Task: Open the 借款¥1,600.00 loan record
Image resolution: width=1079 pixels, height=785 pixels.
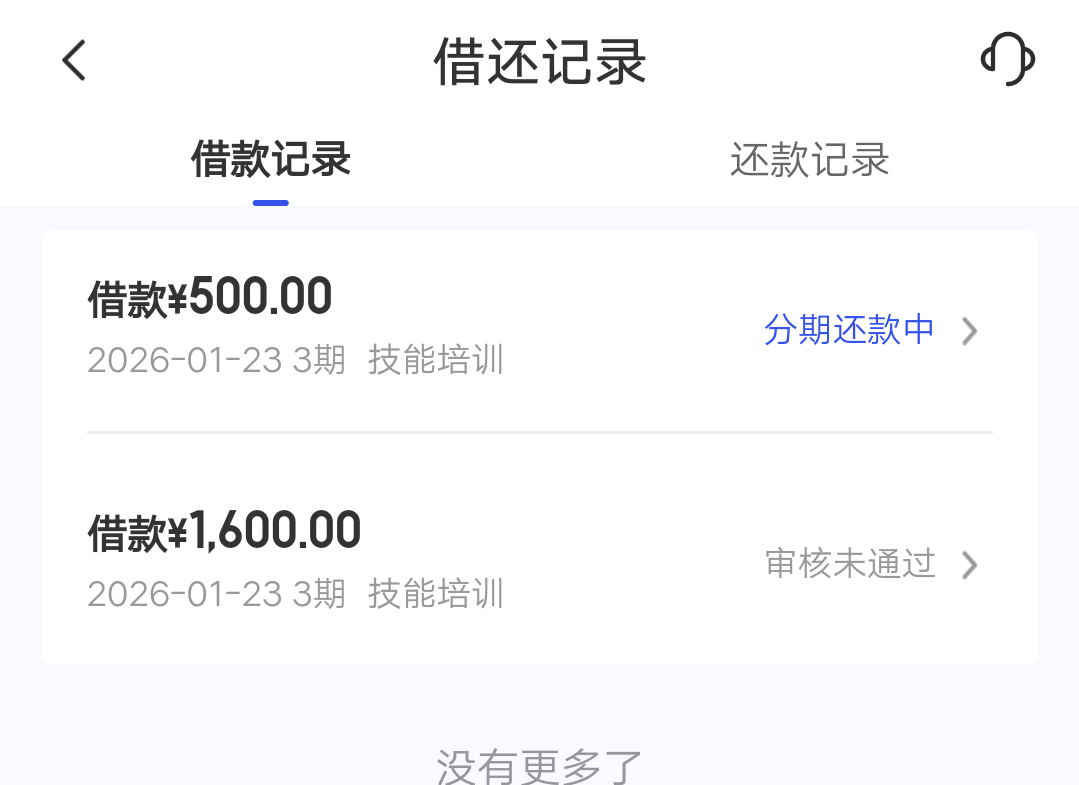Action: tap(224, 532)
